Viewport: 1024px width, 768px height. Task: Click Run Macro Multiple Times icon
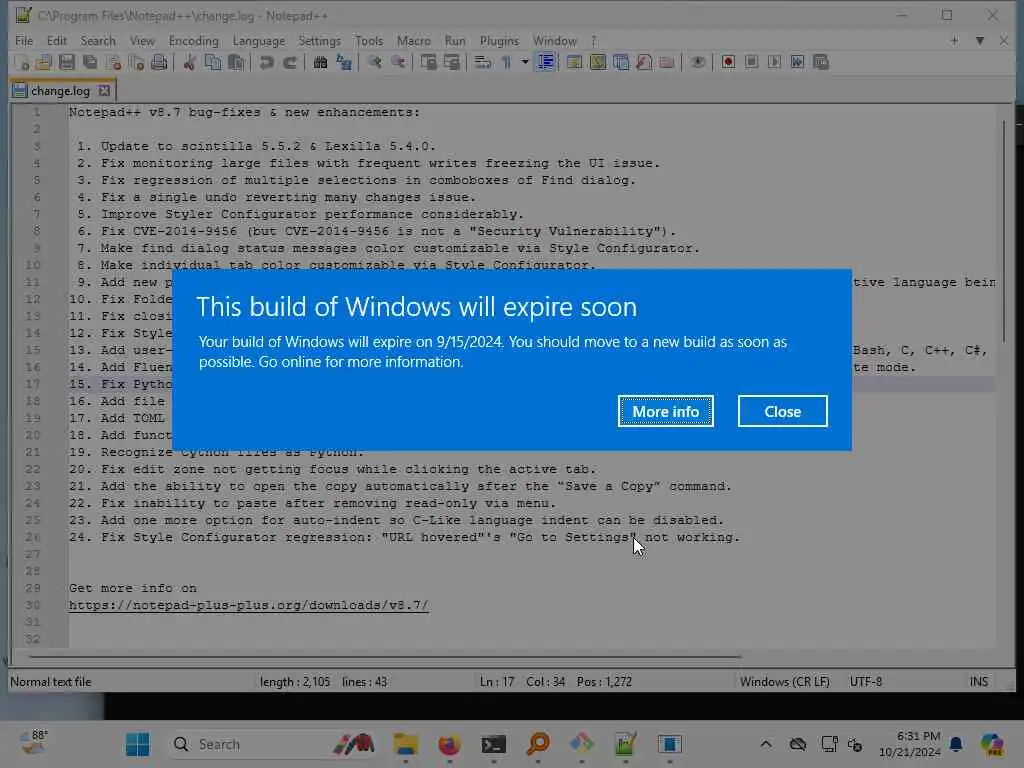pos(797,63)
